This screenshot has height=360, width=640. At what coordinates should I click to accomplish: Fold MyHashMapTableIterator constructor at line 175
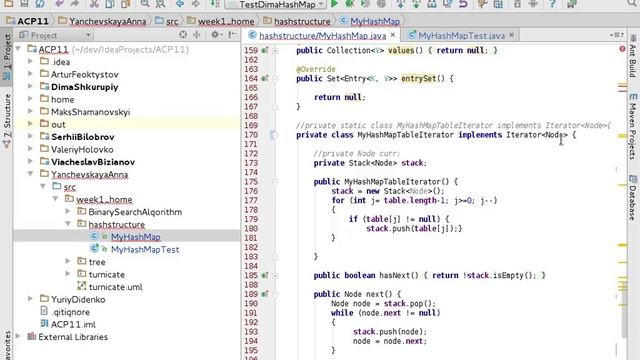pos(276,182)
